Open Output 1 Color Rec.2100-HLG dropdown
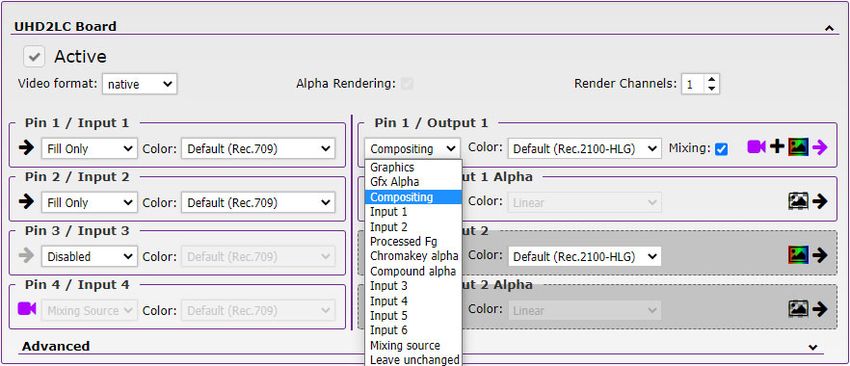Screen dimensions: 850x366 tap(584, 149)
